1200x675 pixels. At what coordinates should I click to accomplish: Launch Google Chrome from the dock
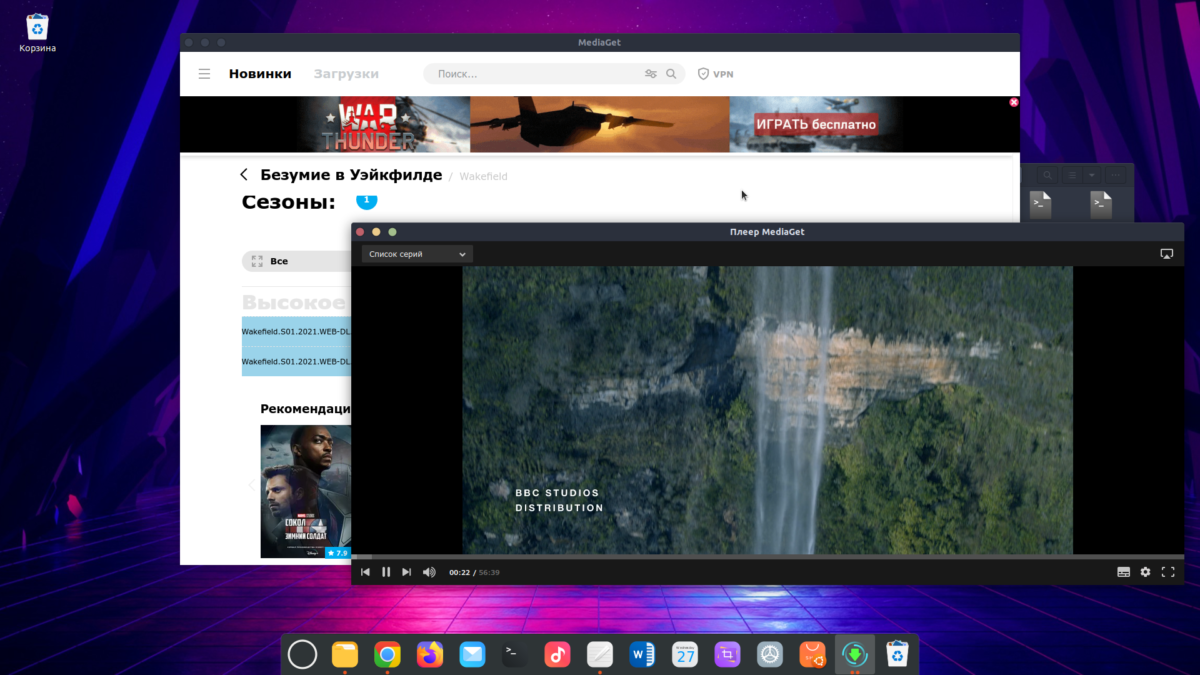387,654
